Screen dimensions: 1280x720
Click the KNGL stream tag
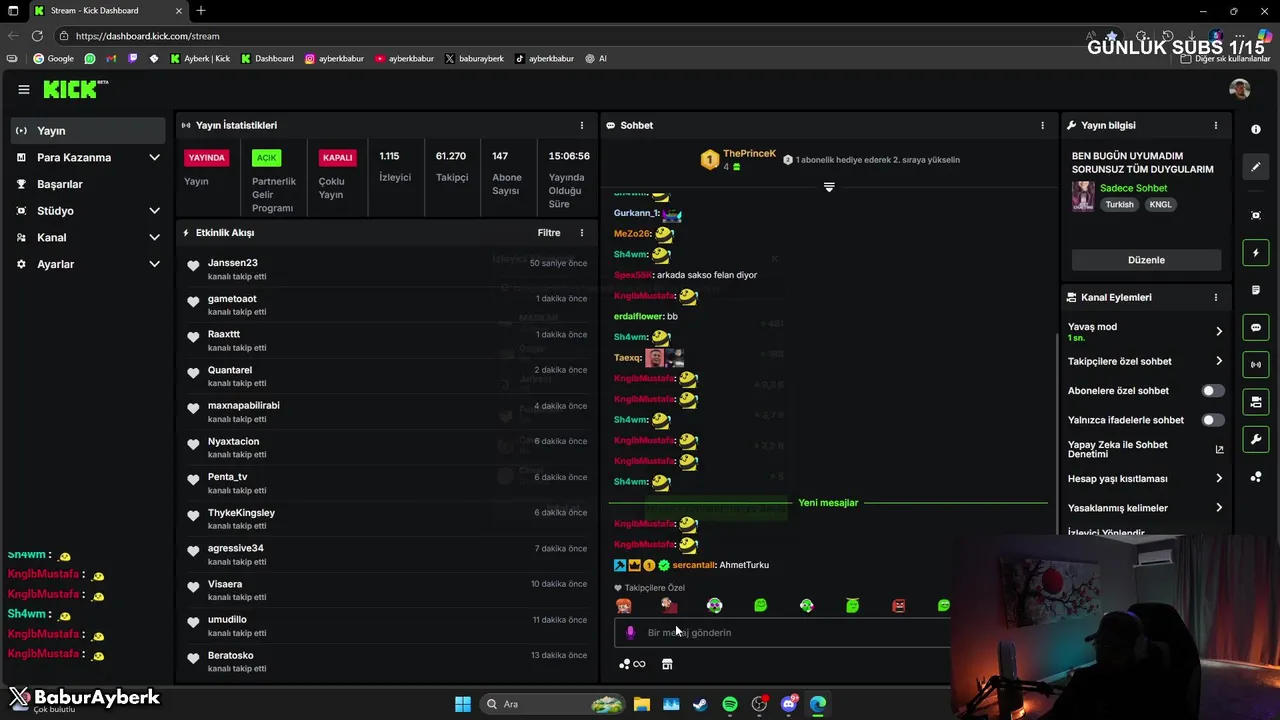[x=1160, y=204]
